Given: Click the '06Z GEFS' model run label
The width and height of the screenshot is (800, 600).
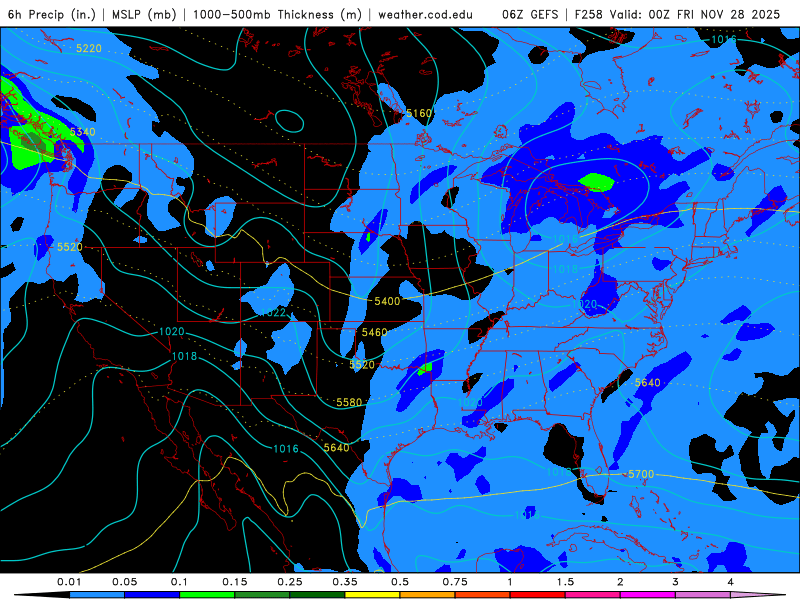Looking at the screenshot, I should pyautogui.click(x=530, y=14).
